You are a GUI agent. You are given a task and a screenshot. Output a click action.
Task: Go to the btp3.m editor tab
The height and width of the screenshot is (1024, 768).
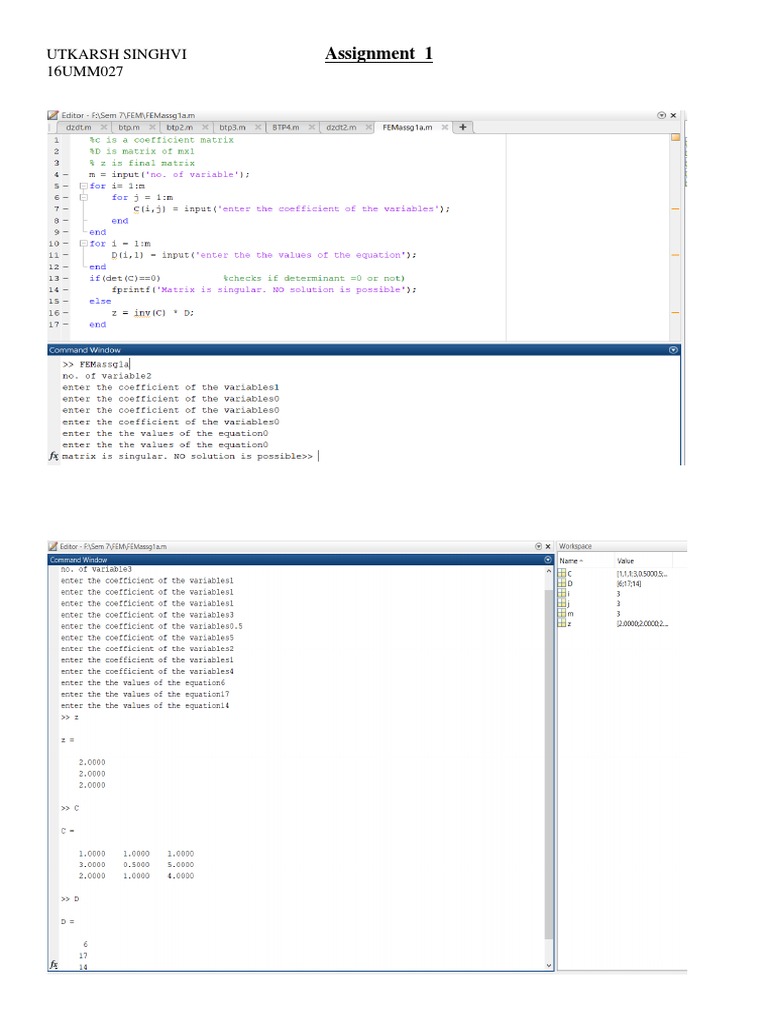coord(232,127)
